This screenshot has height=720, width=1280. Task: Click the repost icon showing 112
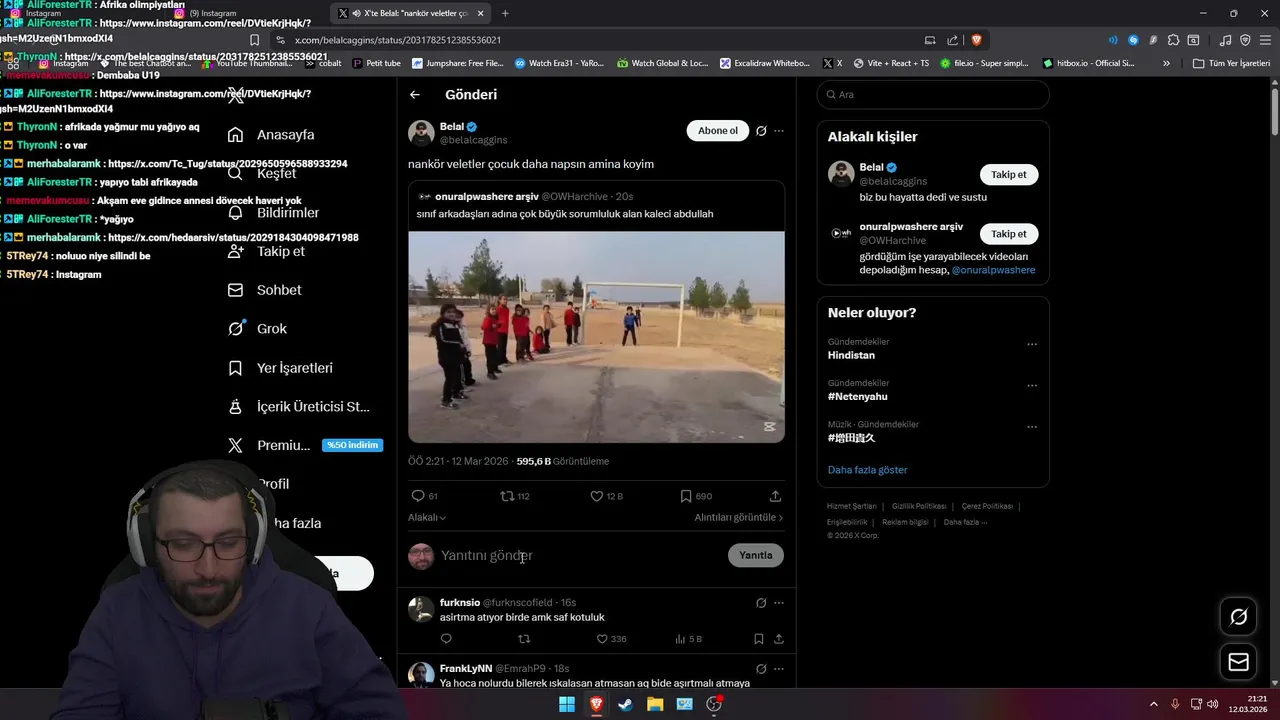tap(507, 496)
